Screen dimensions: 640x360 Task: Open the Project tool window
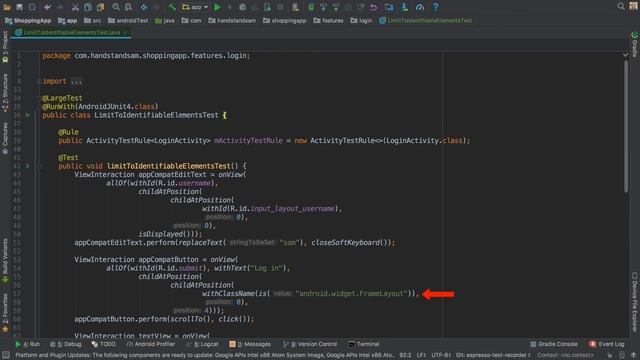click(5, 47)
